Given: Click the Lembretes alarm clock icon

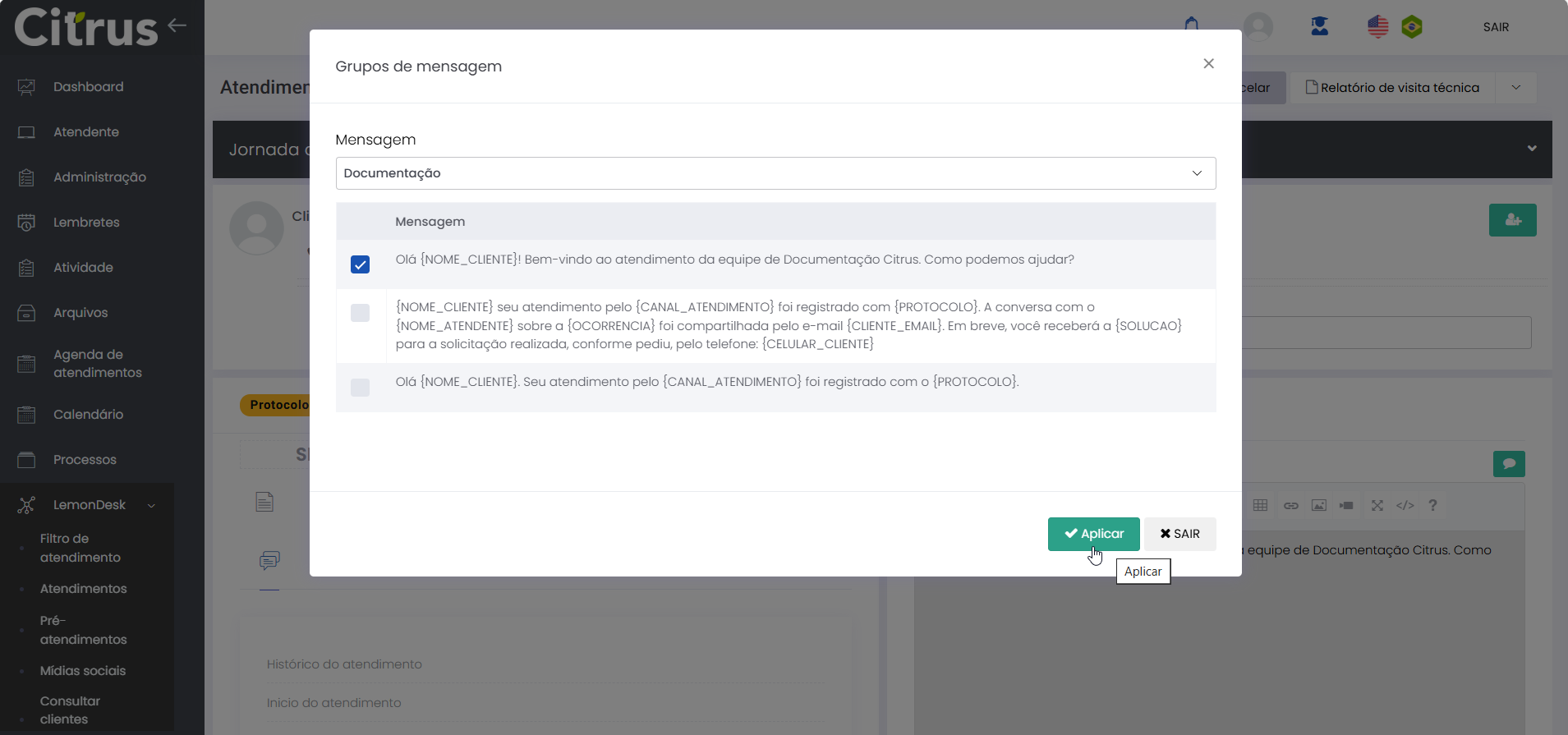Looking at the screenshot, I should [x=26, y=223].
